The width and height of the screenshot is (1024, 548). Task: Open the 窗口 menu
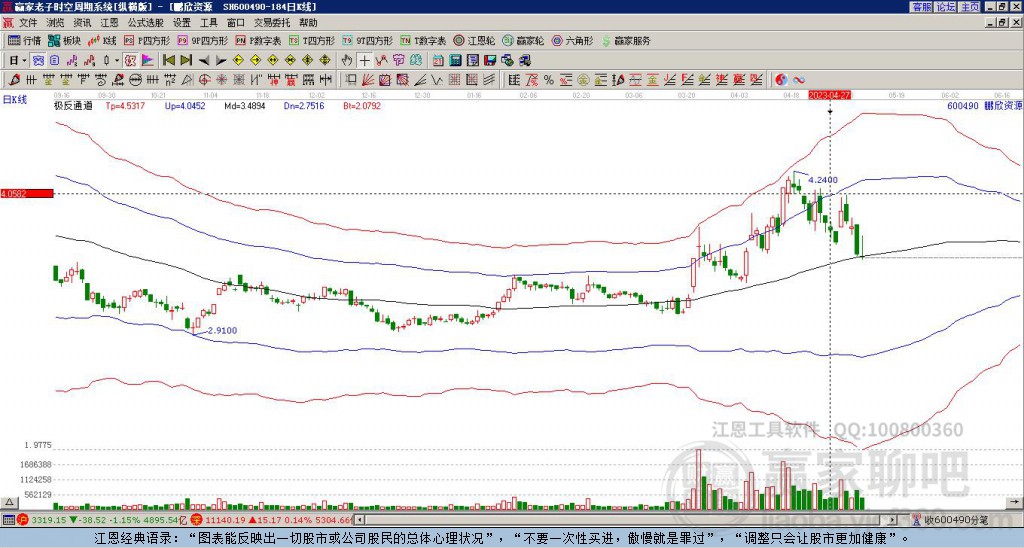pyautogui.click(x=236, y=23)
